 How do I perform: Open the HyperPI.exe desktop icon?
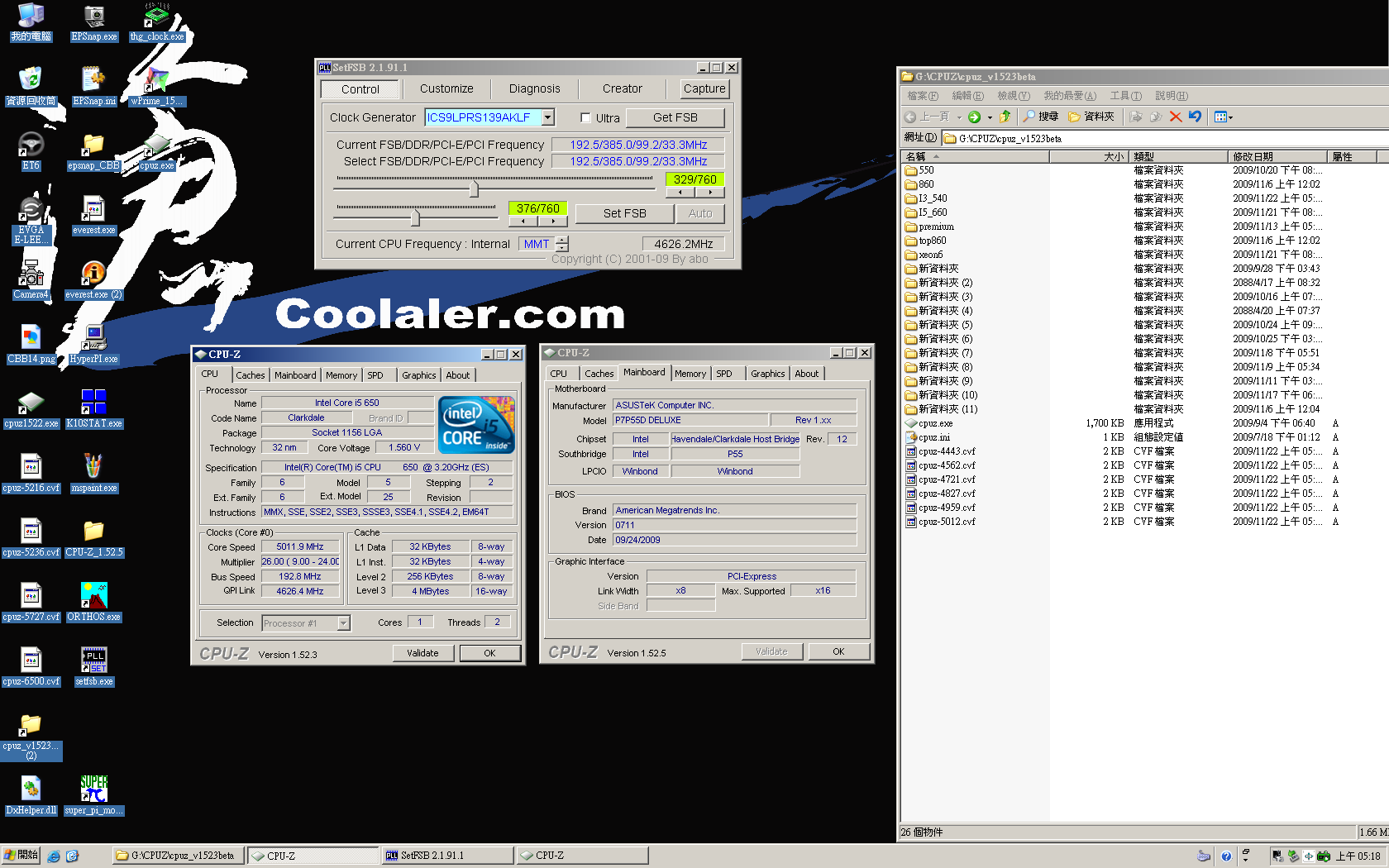(93, 345)
